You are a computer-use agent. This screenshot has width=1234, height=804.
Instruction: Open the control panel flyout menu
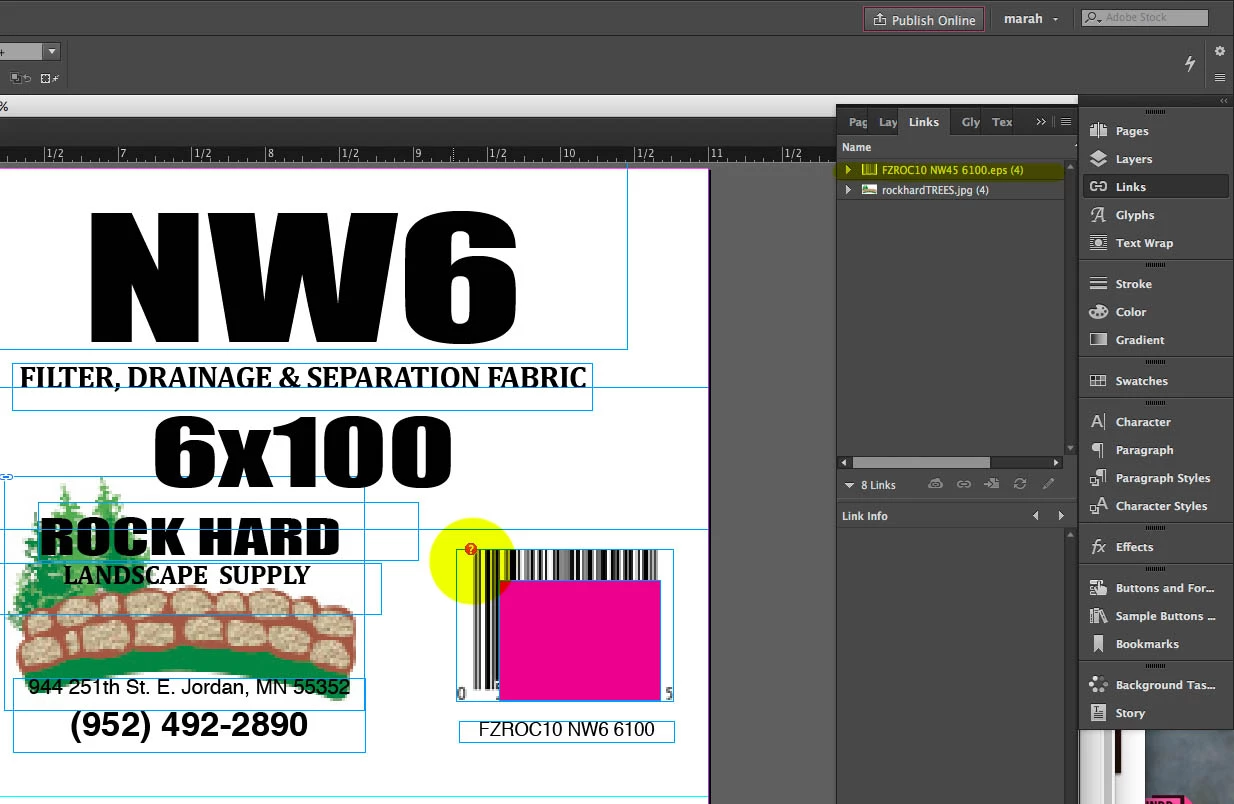coord(1220,77)
